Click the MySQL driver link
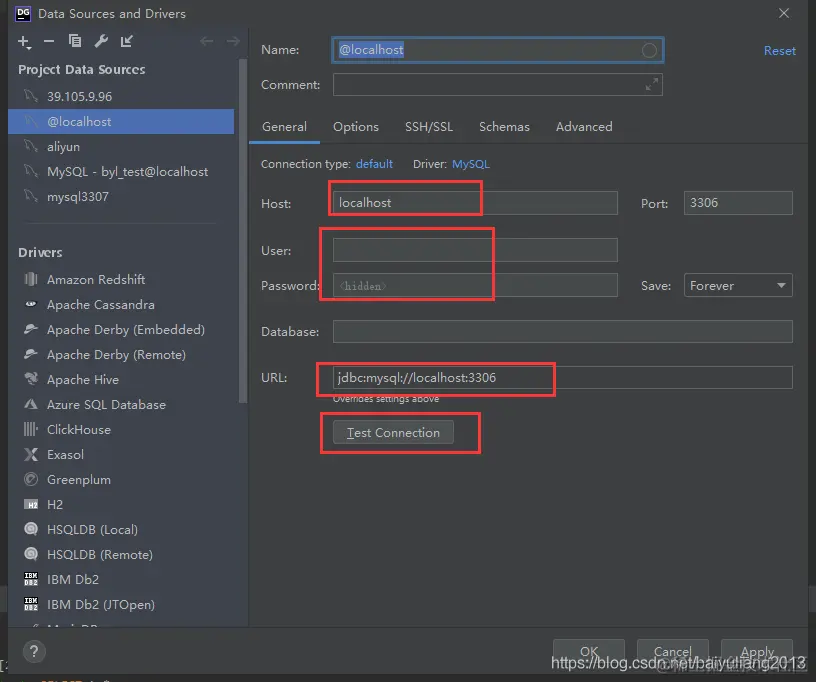816x682 pixels. [x=470, y=164]
